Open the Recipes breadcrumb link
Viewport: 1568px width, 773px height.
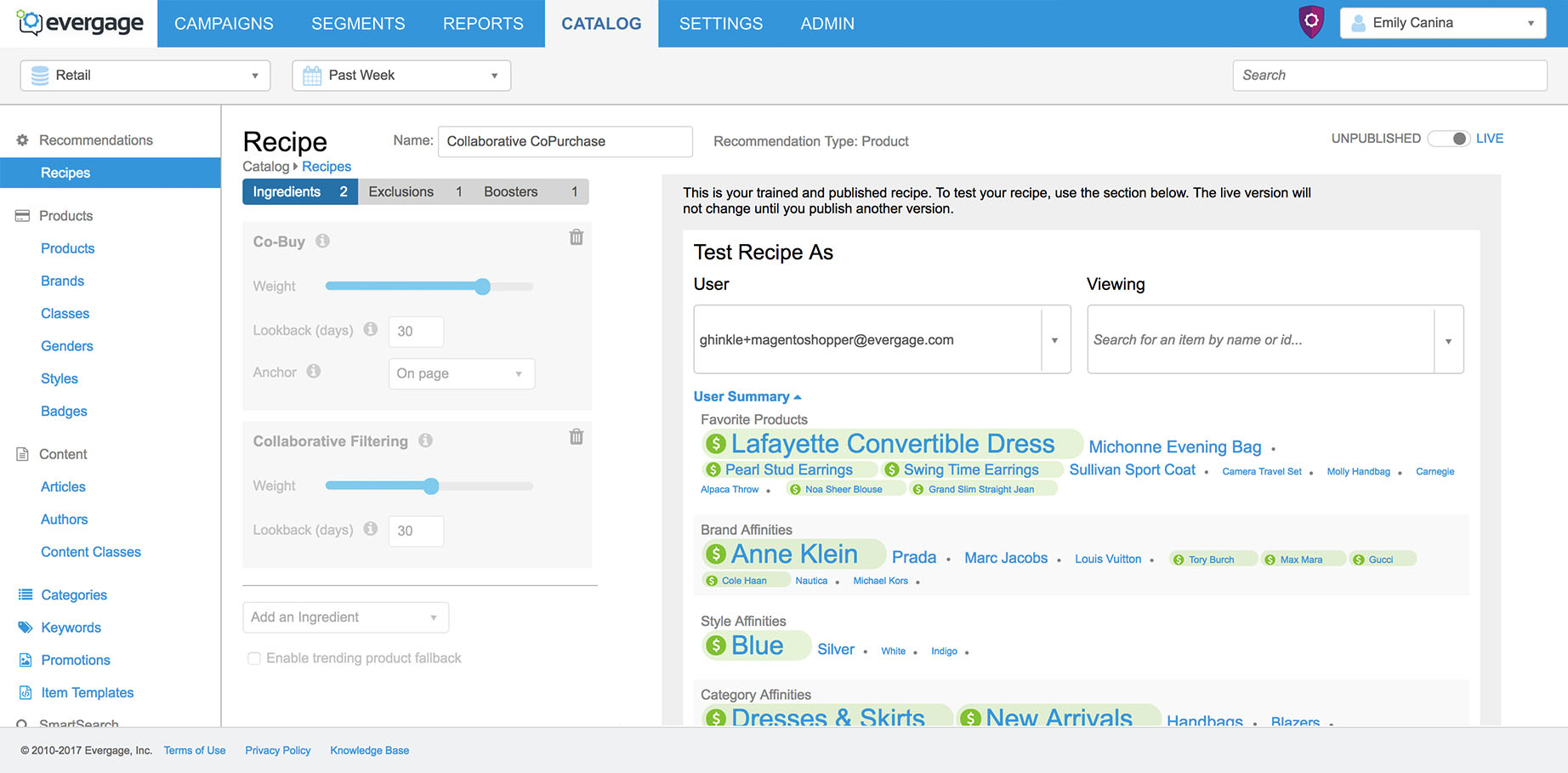[327, 167]
